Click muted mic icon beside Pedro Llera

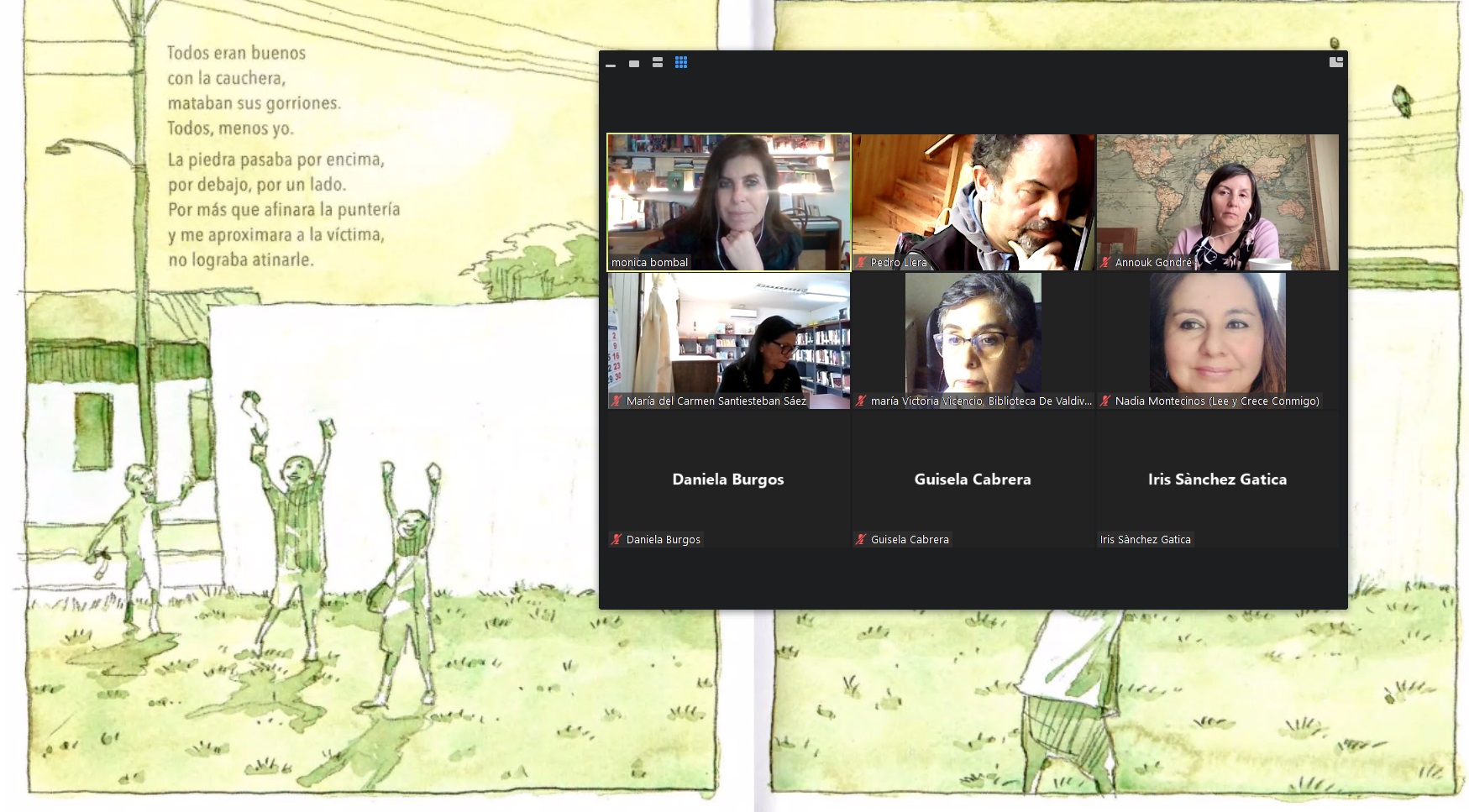[861, 263]
